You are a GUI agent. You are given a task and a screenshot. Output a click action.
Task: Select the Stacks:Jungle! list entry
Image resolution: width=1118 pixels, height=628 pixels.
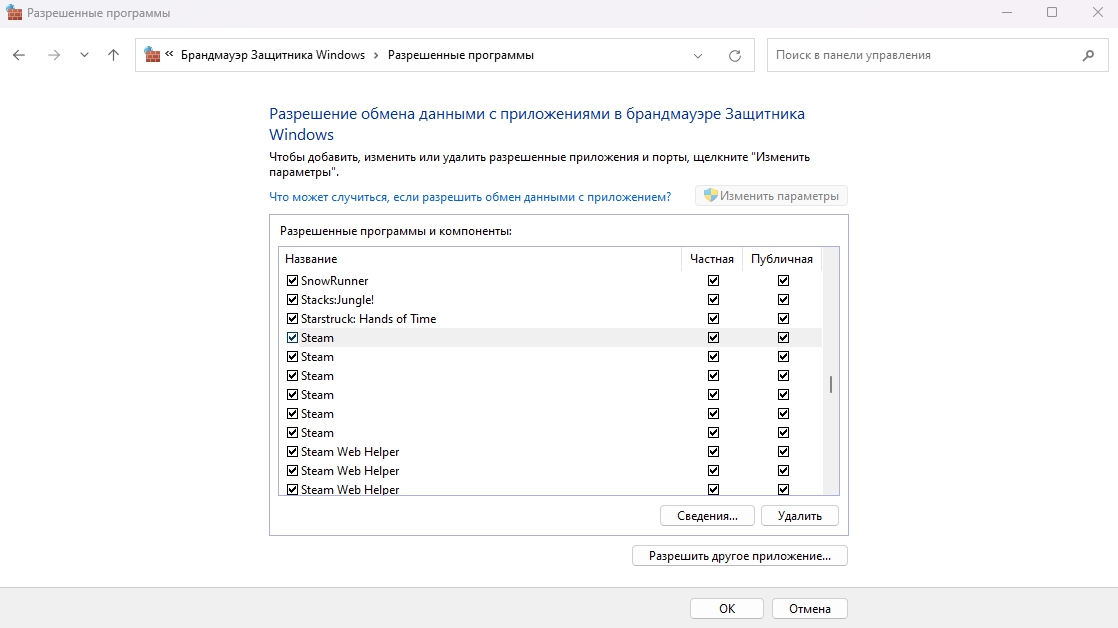click(x=337, y=300)
